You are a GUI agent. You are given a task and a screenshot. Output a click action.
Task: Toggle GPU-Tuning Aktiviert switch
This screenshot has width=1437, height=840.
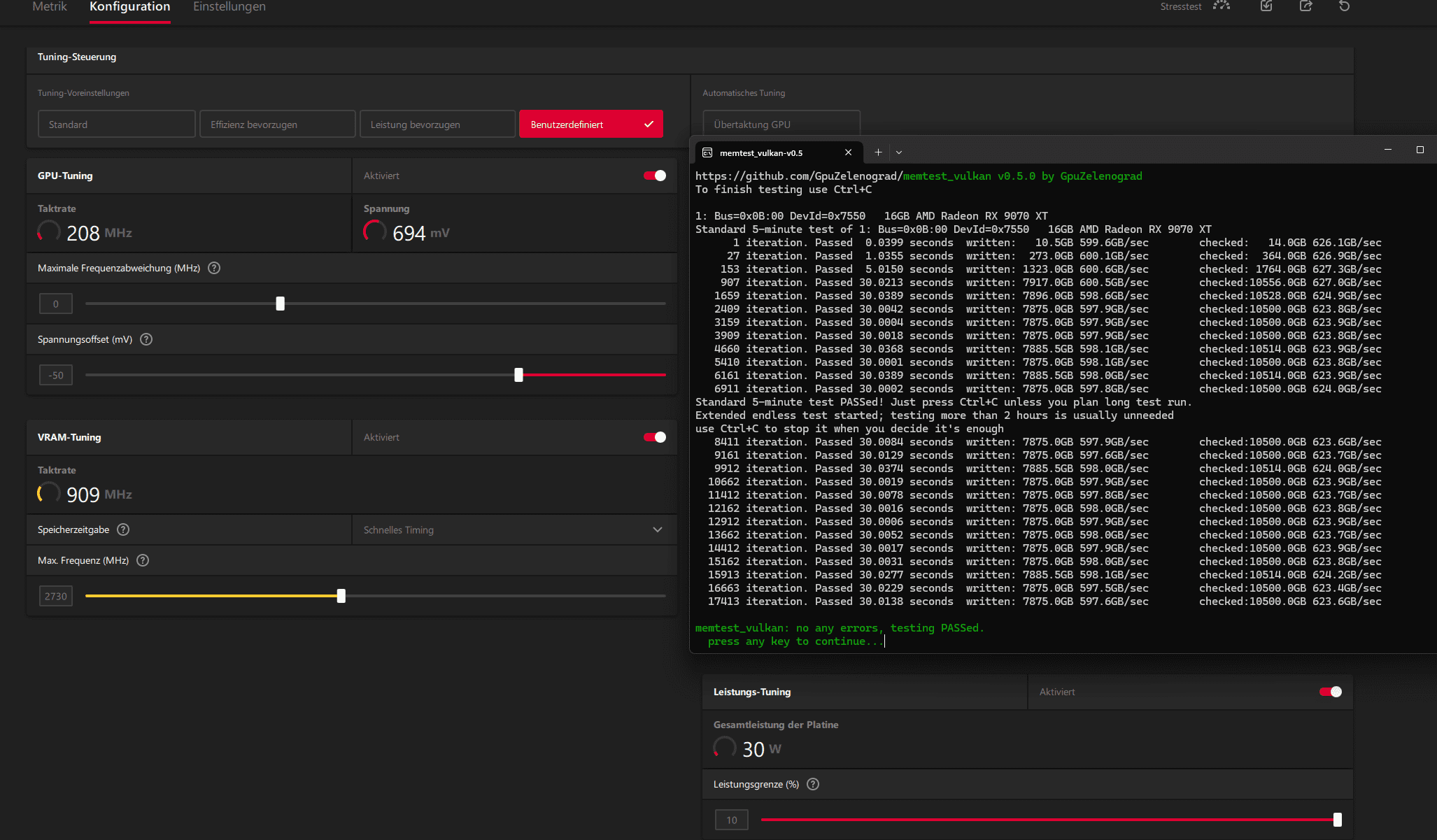[655, 176]
